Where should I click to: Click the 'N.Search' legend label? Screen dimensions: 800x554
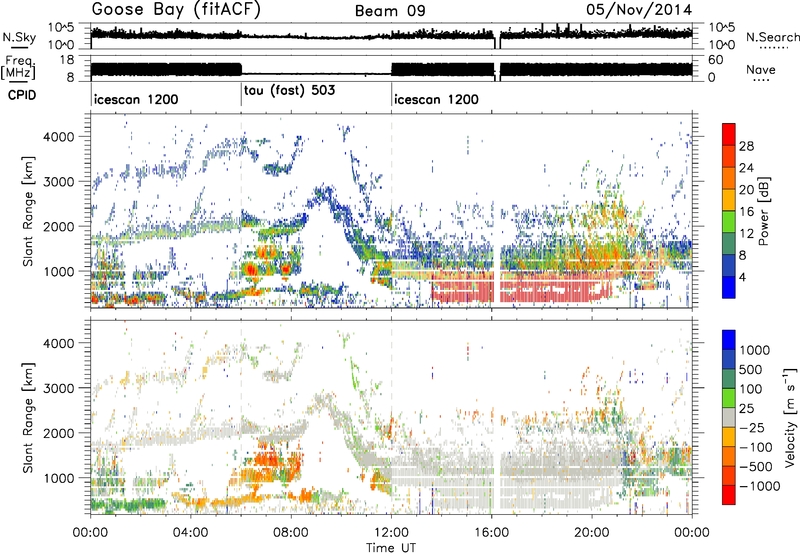click(772, 37)
